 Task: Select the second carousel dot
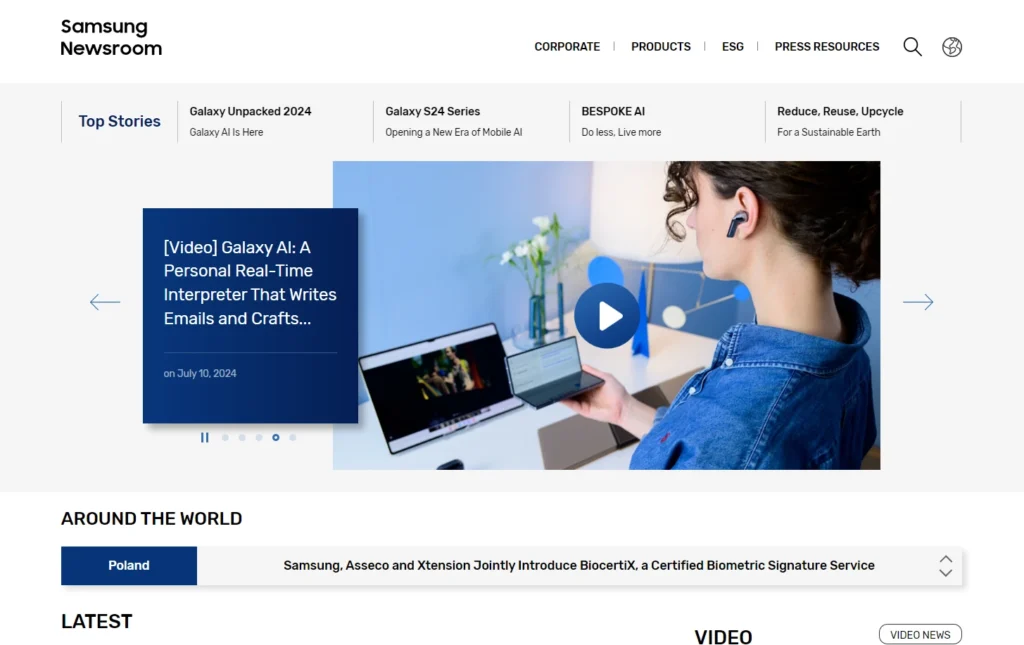tap(242, 437)
